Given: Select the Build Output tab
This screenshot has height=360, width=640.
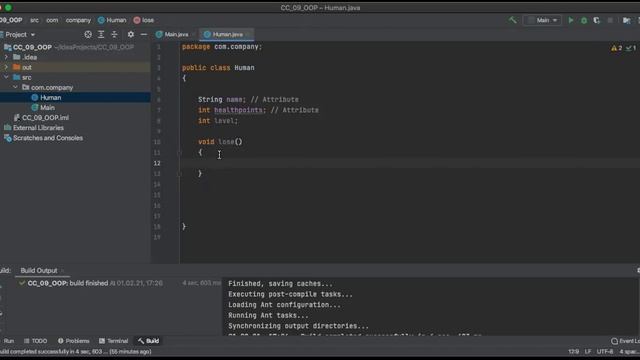Looking at the screenshot, I should point(39,271).
